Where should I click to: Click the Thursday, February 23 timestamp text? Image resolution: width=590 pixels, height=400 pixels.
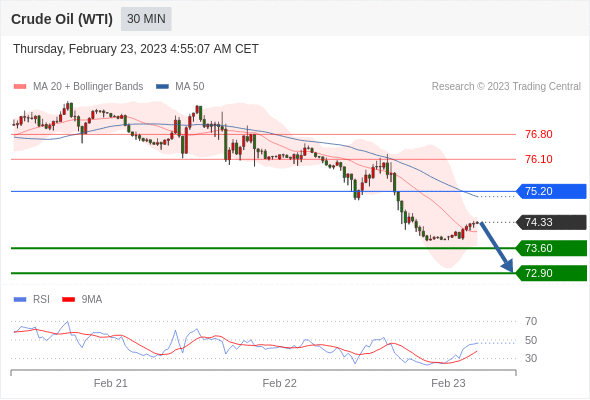point(136,49)
